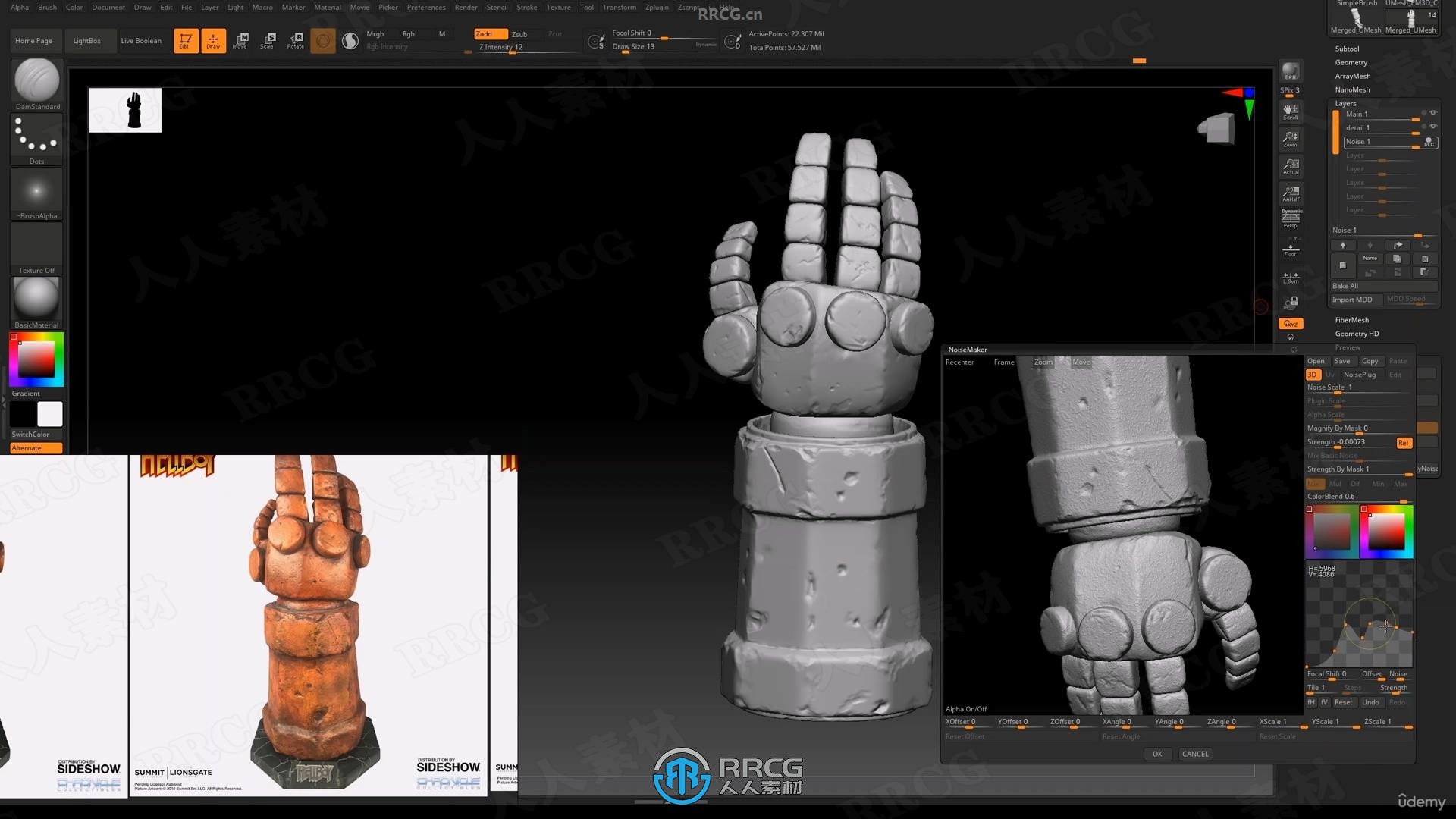Screen dimensions: 1456x819
Task: Expand the NanoMesh section
Action: tap(1352, 89)
